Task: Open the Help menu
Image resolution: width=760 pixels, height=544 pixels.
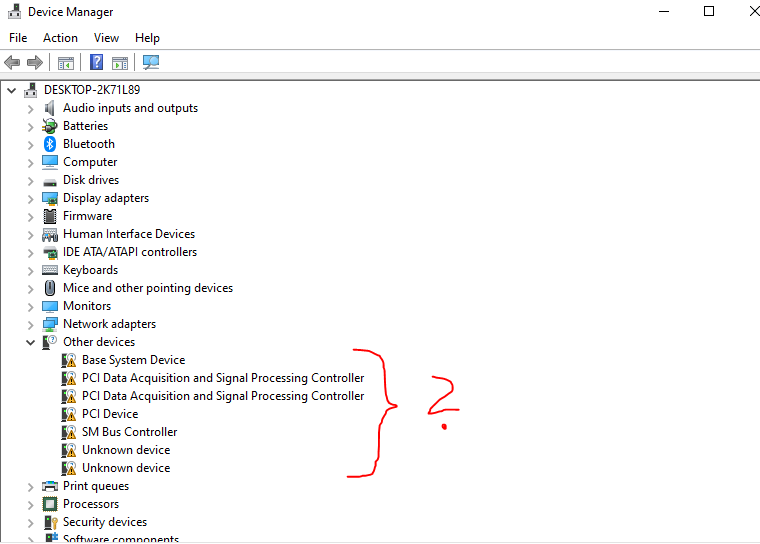Action: (147, 38)
